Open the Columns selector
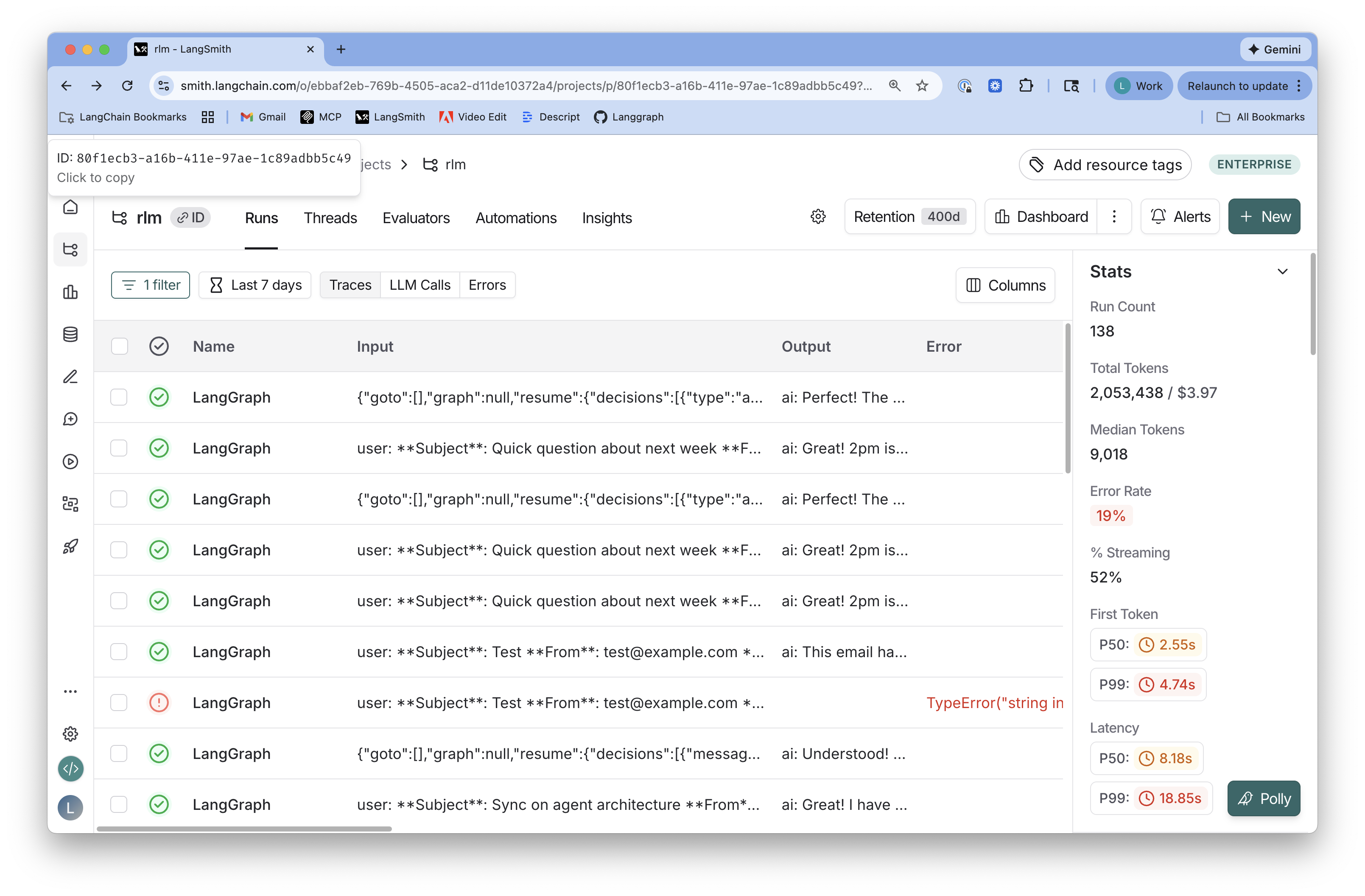Viewport: 1365px width, 896px height. pos(1005,285)
